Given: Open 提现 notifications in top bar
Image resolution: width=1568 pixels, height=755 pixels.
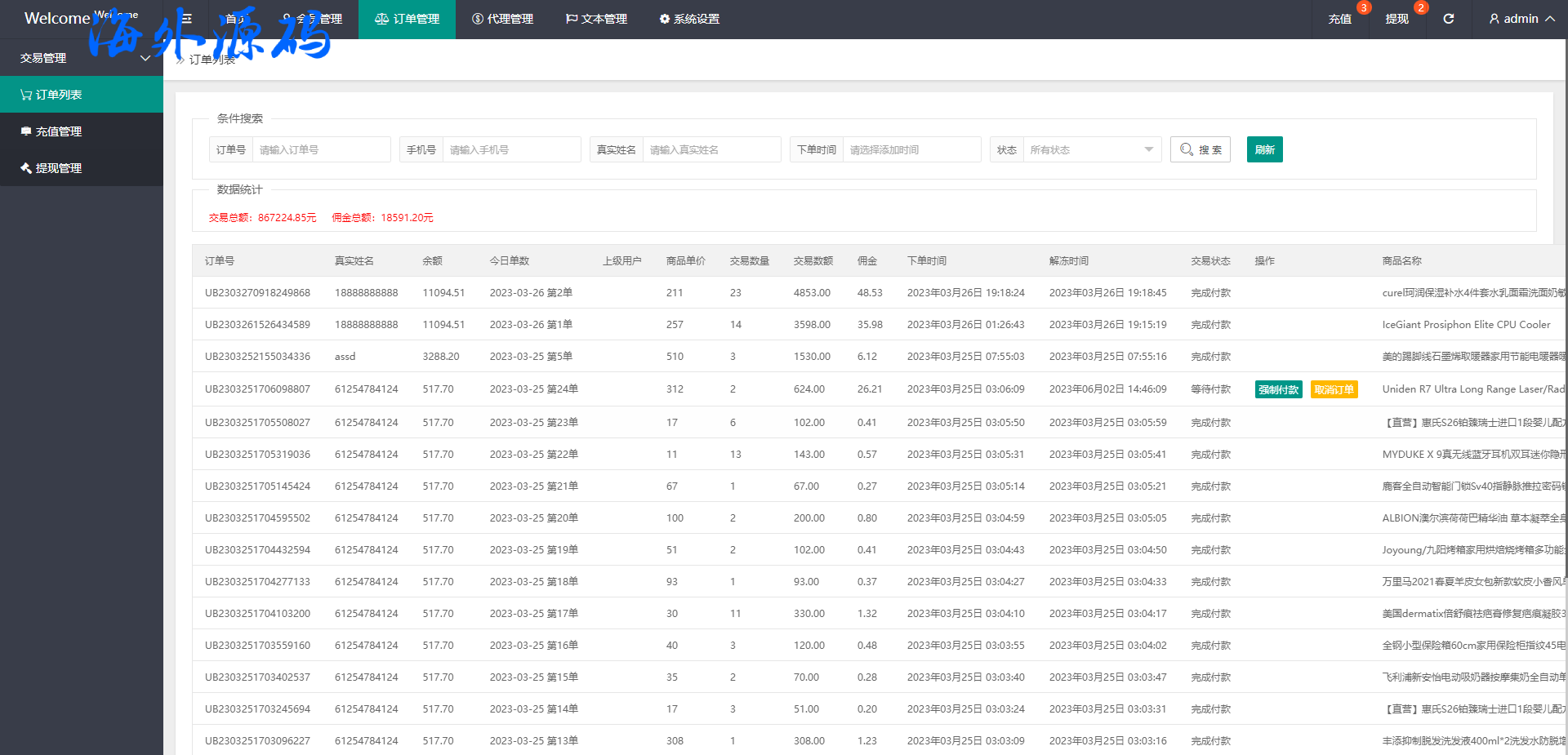Looking at the screenshot, I should pos(1396,19).
